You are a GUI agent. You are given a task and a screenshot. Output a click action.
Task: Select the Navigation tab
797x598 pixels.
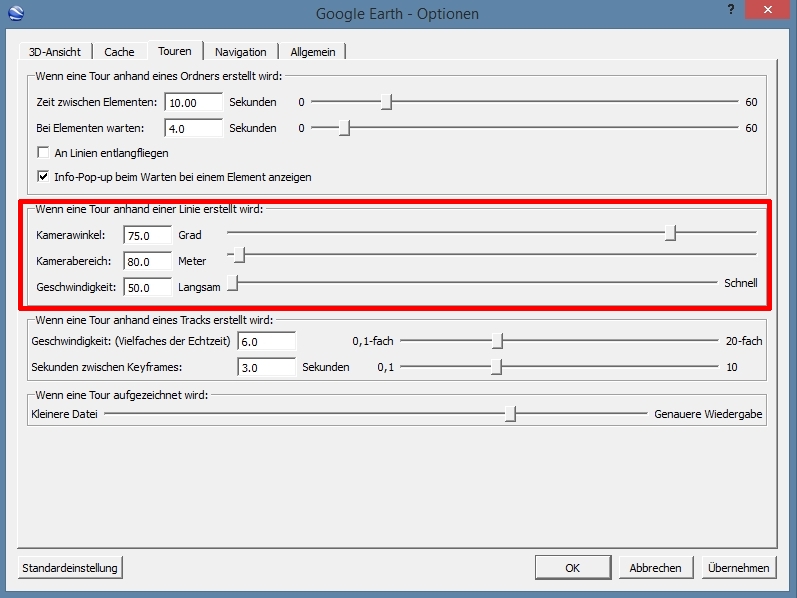[240, 52]
